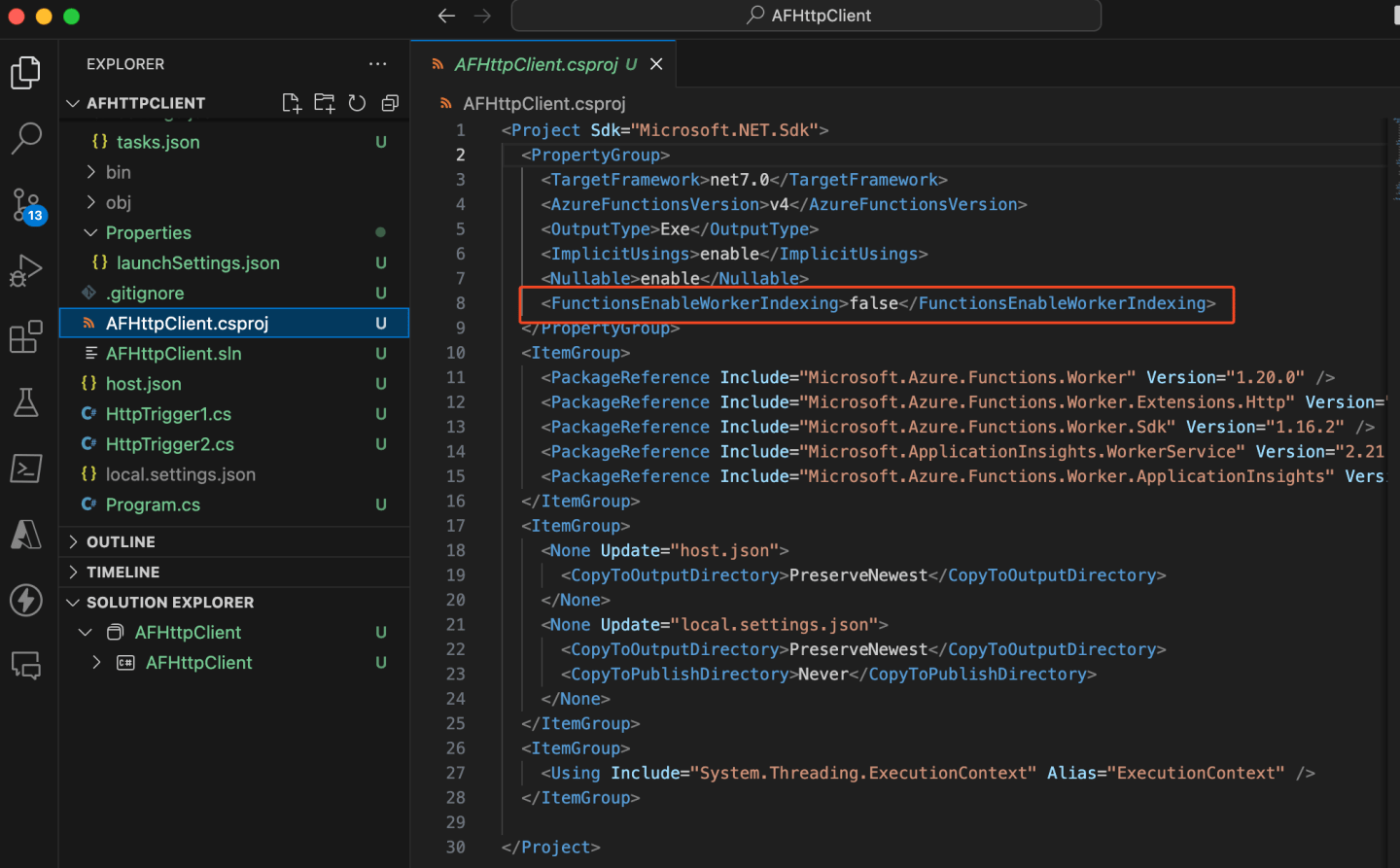The height and width of the screenshot is (868, 1400).
Task: Click the macOS green full-screen window button
Action: point(71,16)
